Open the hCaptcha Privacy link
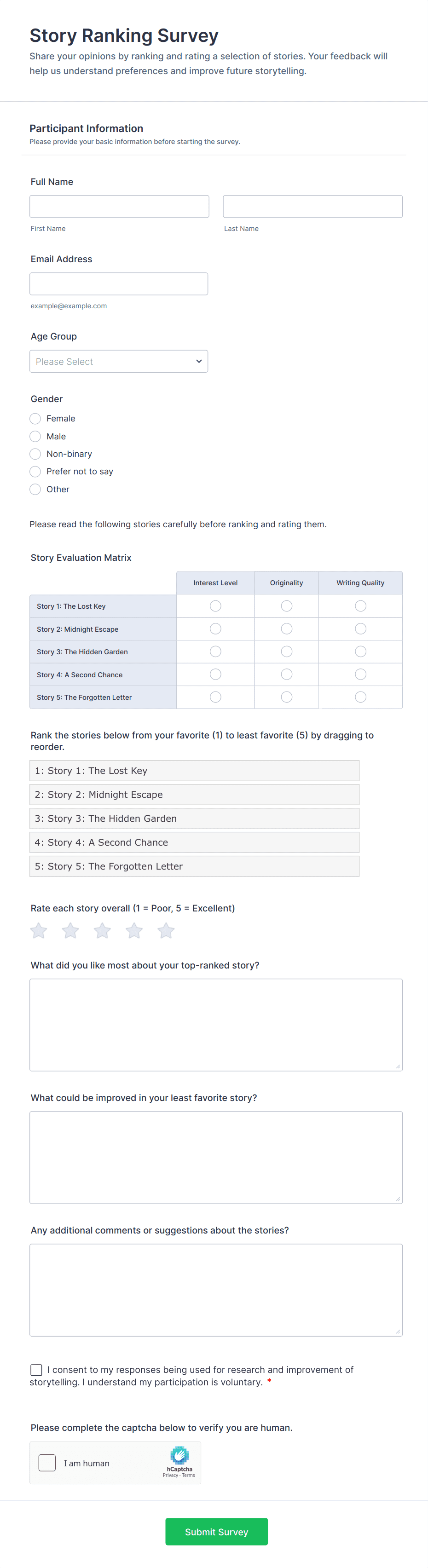 click(x=170, y=1475)
